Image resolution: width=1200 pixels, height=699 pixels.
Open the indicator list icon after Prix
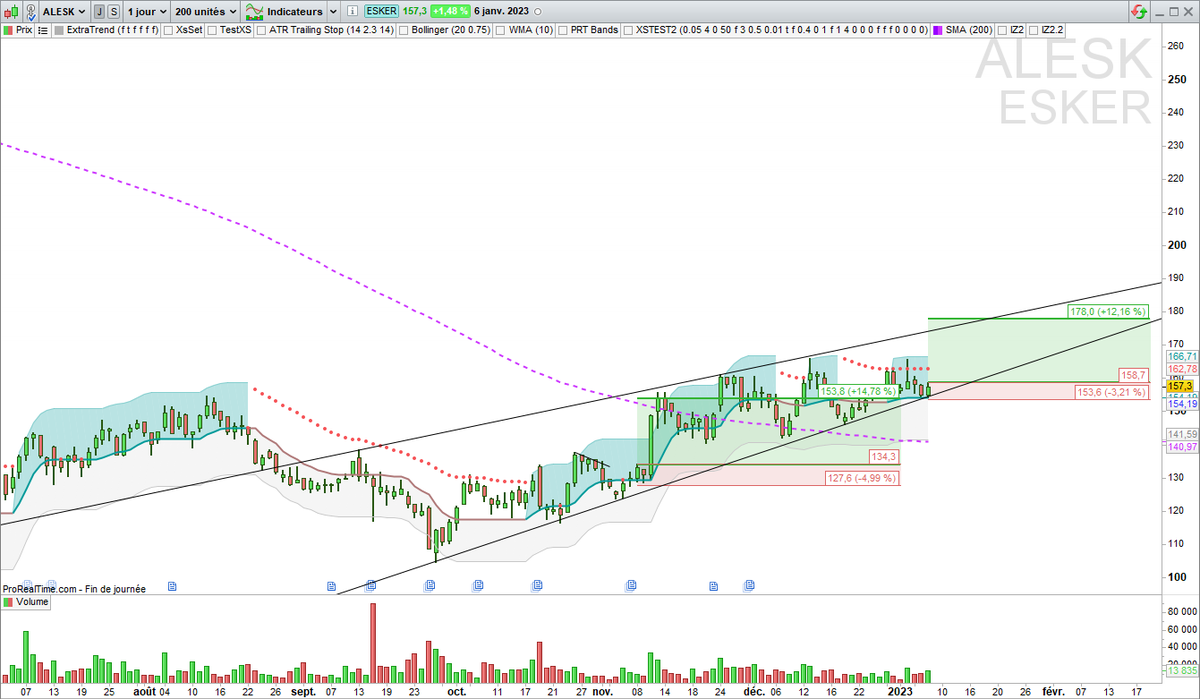[x=43, y=30]
